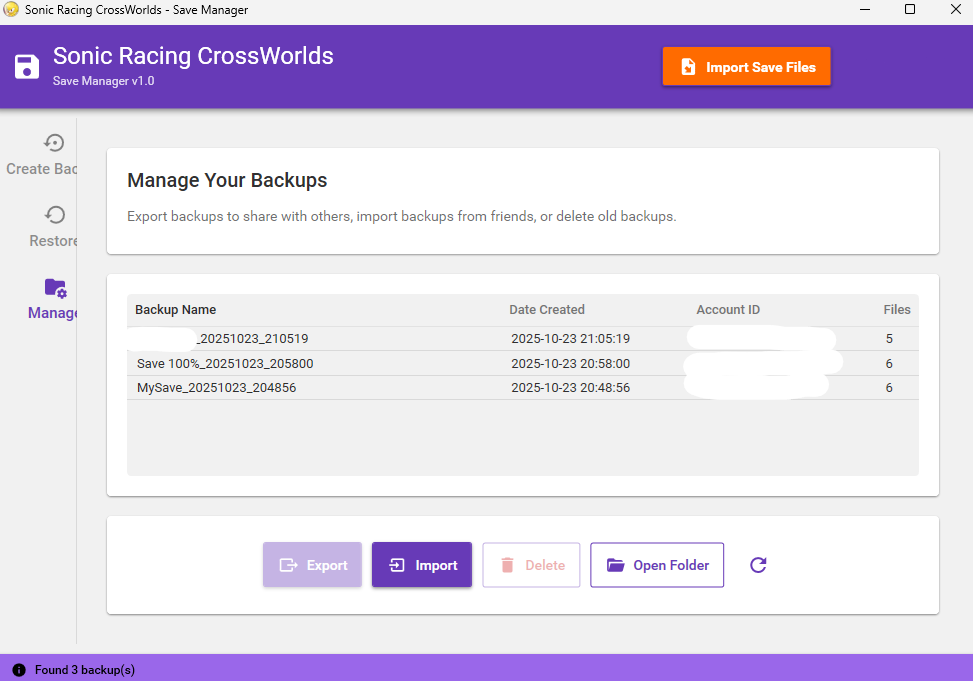This screenshot has height=681, width=973.
Task: Click the save disk logo in the purple header
Action: click(26, 66)
